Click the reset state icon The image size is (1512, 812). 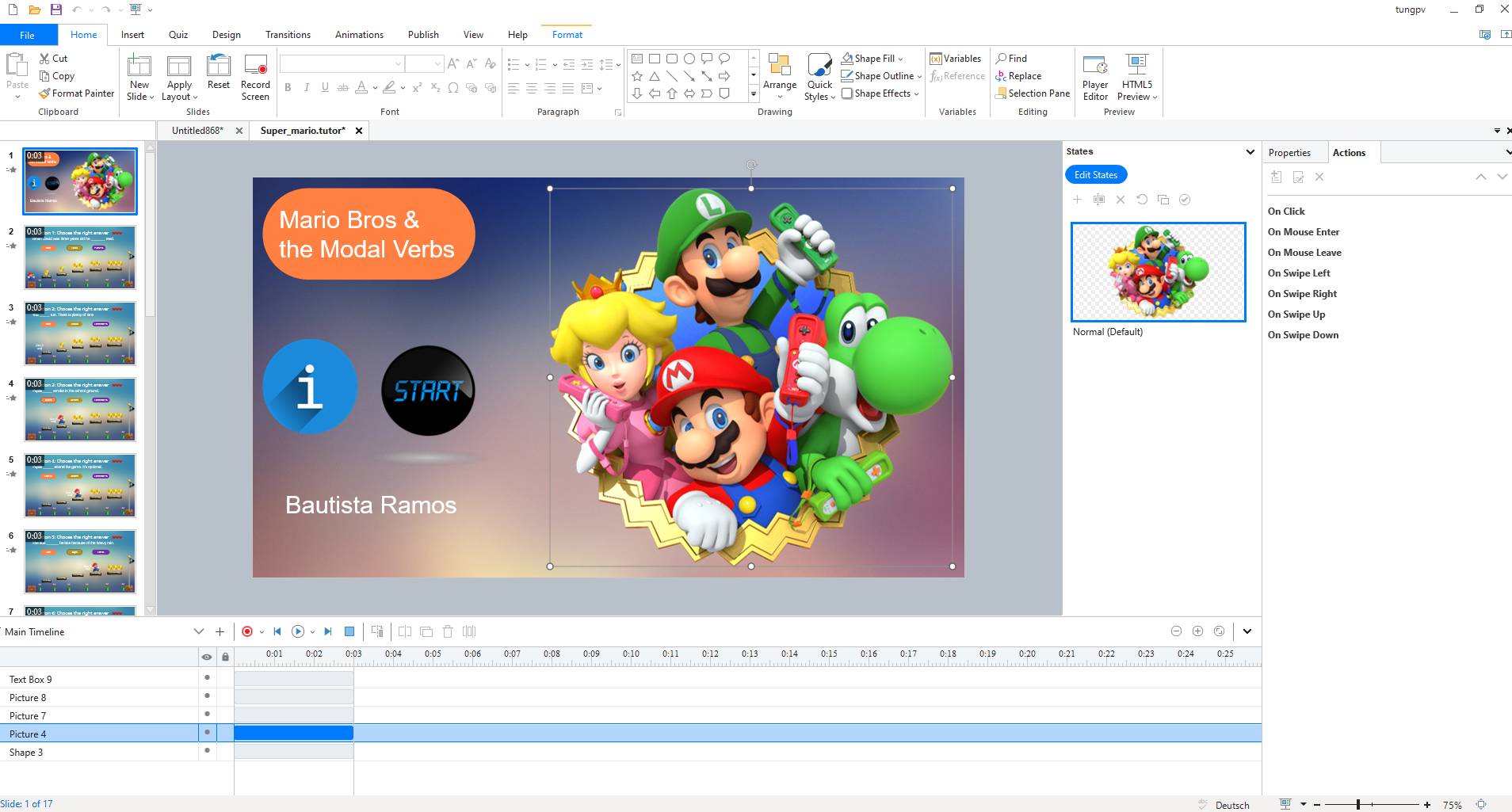(x=1142, y=200)
